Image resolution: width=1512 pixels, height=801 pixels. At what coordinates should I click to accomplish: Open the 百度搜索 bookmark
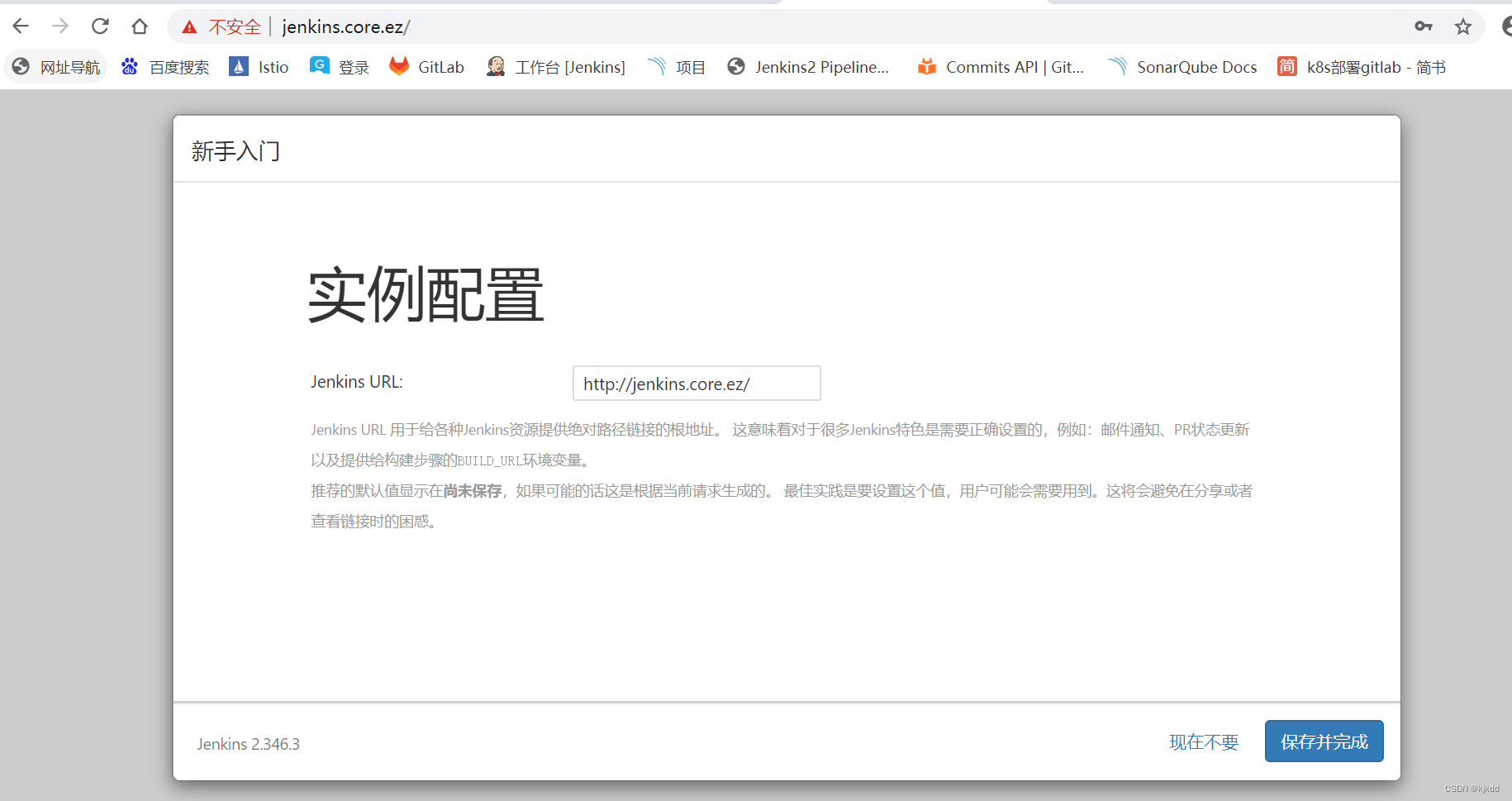(178, 67)
